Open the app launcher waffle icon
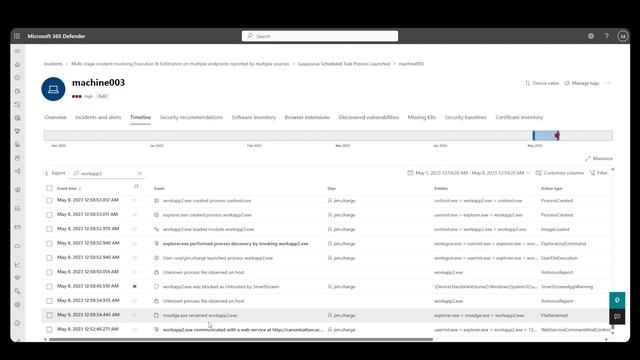This screenshot has height=360, width=640. tap(17, 36)
